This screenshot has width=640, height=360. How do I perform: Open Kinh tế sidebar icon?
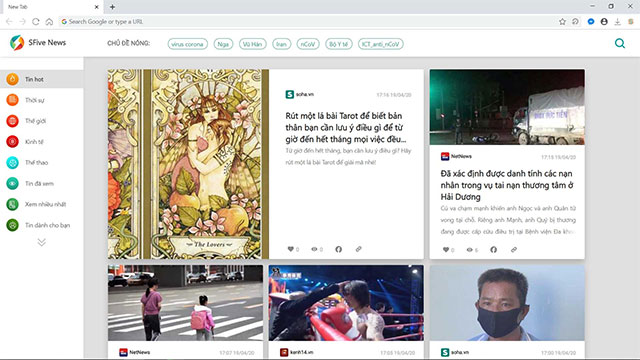(x=12, y=141)
